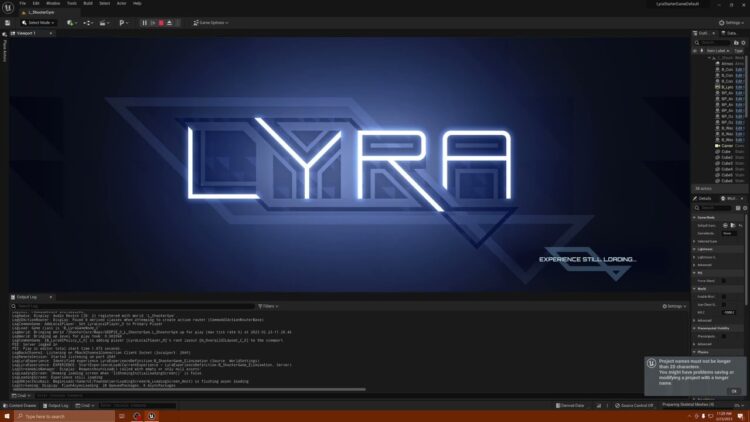This screenshot has height=422, width=750.
Task: Select the B_Lyra actor row in Outliner
Action: tap(726, 87)
